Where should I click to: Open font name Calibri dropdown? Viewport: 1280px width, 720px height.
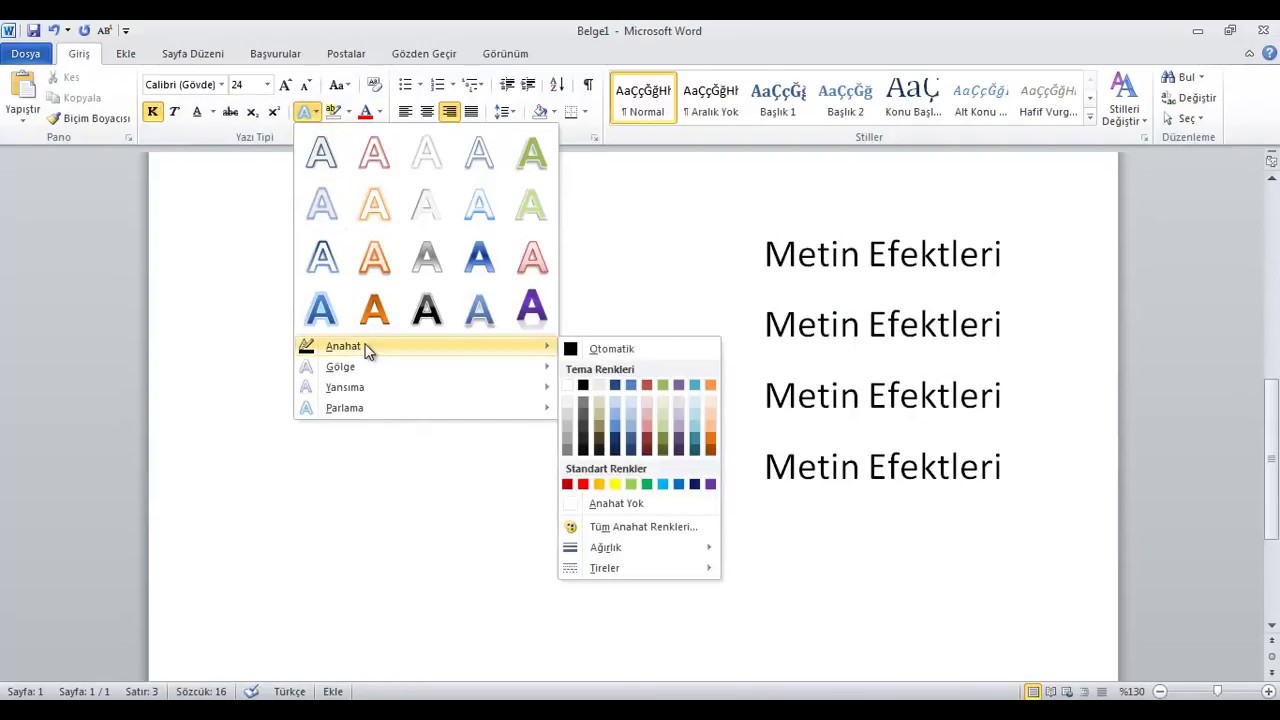[x=221, y=85]
